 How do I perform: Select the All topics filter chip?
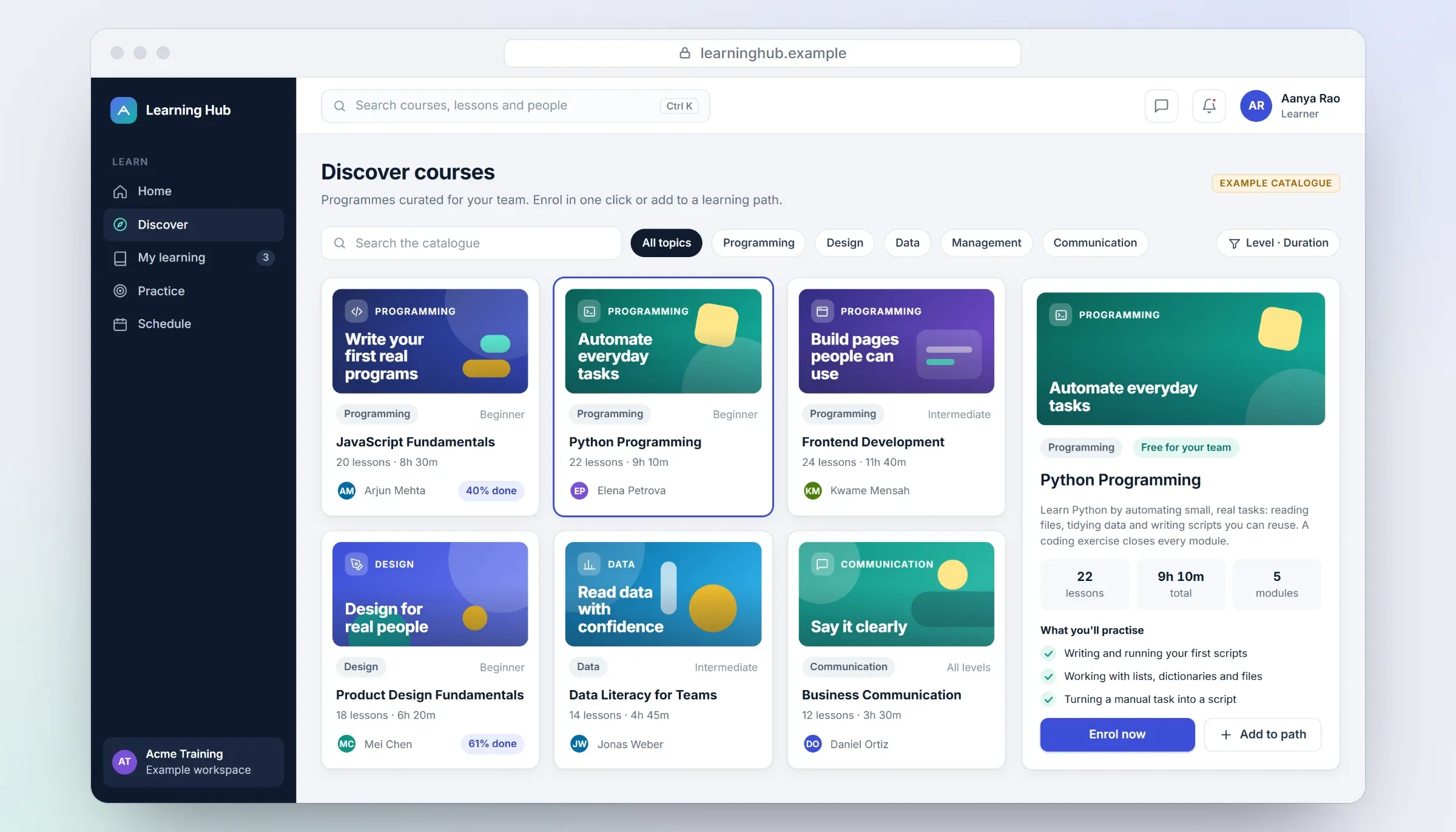[666, 243]
